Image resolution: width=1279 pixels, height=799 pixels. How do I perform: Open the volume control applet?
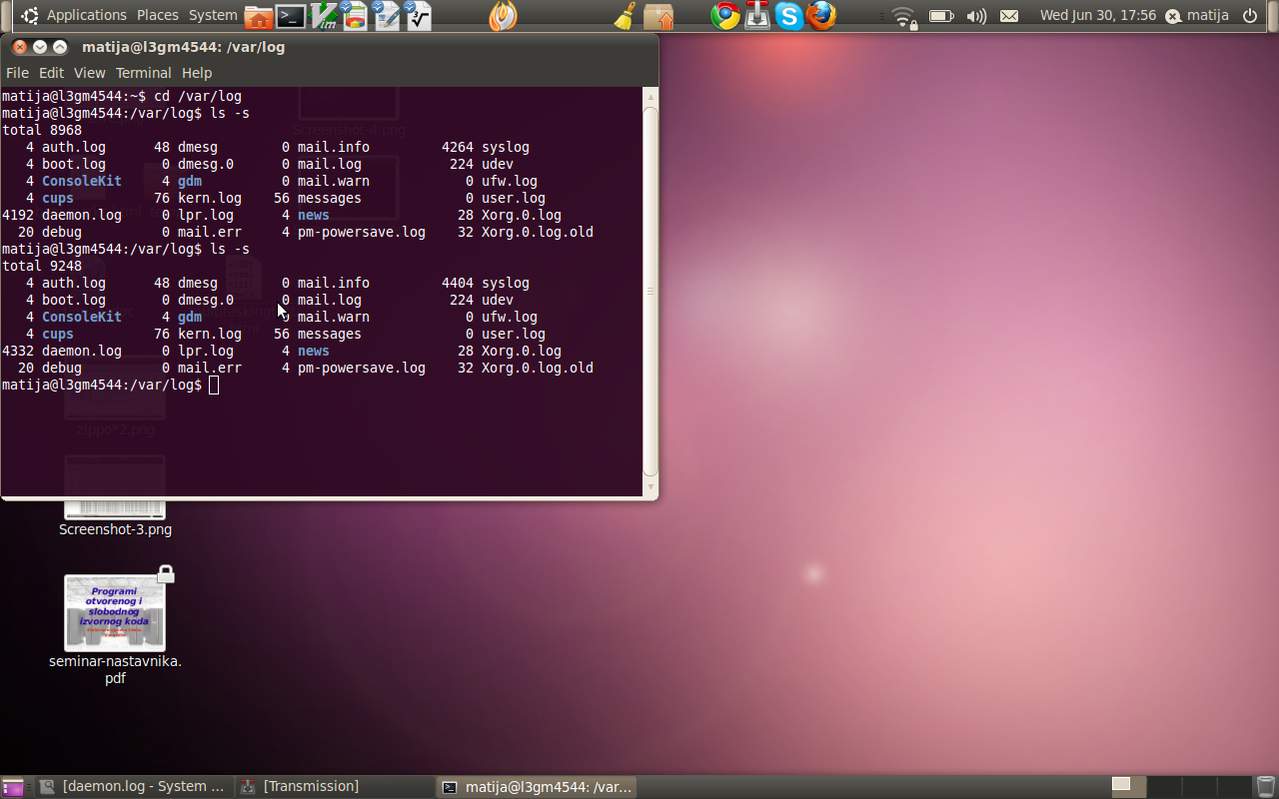976,16
